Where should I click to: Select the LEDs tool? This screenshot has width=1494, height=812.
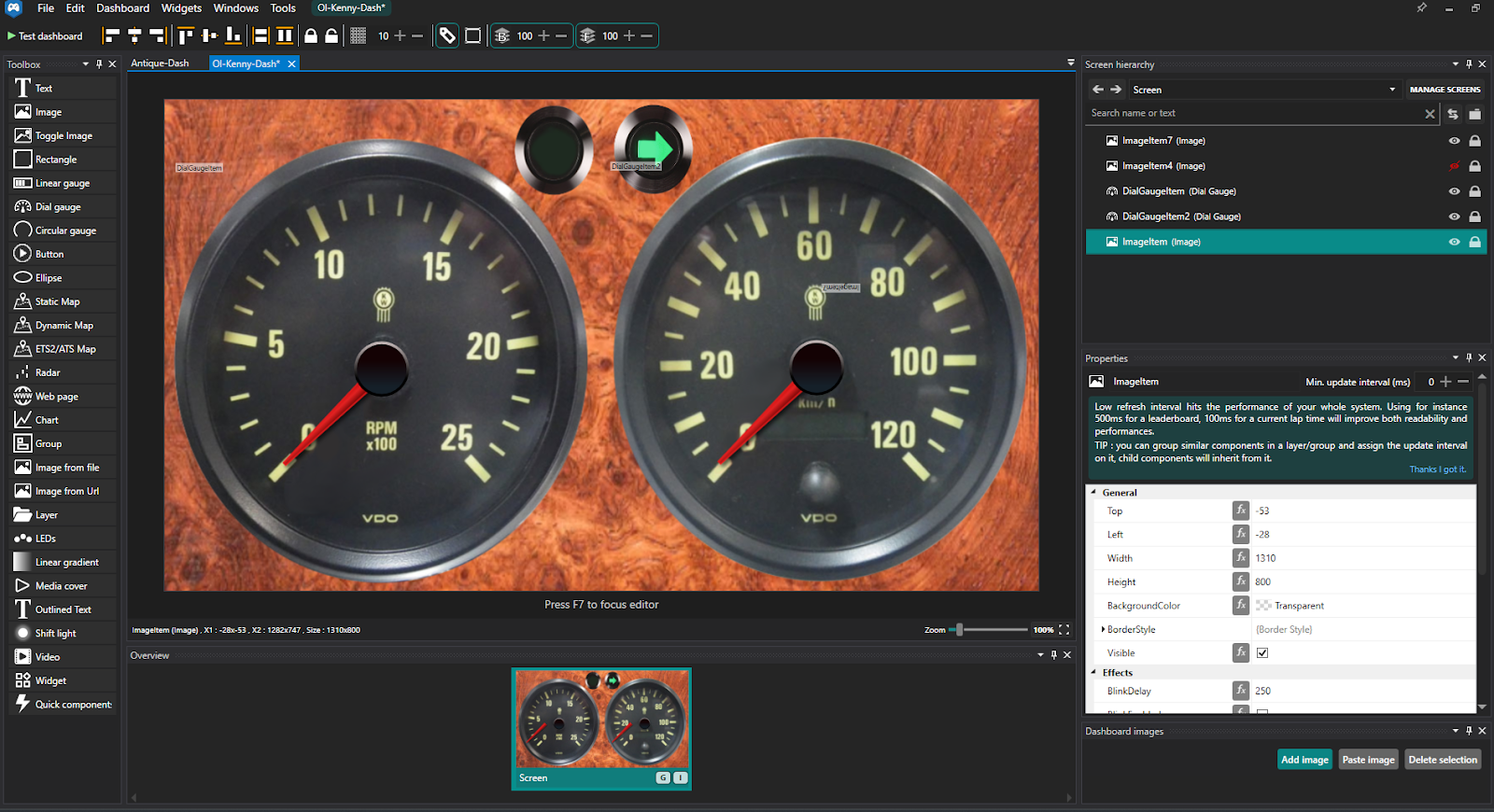coord(63,539)
